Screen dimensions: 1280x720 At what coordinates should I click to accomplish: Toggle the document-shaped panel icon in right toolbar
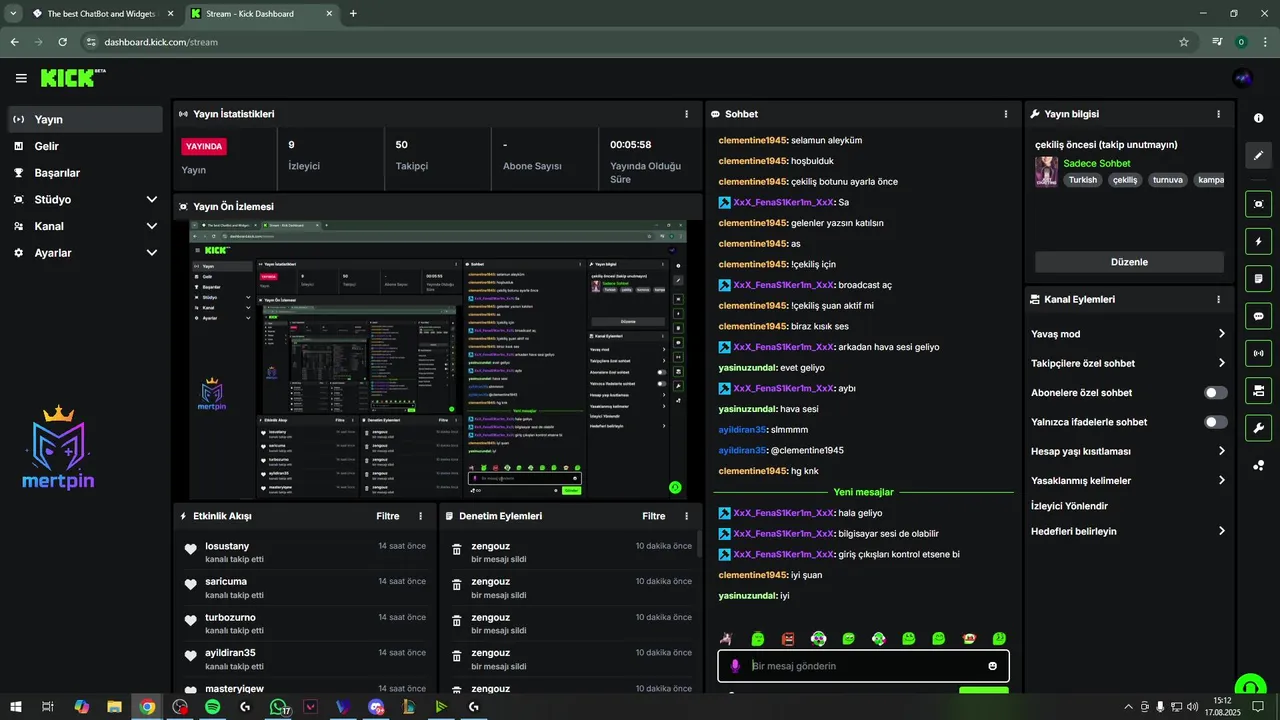(1258, 278)
